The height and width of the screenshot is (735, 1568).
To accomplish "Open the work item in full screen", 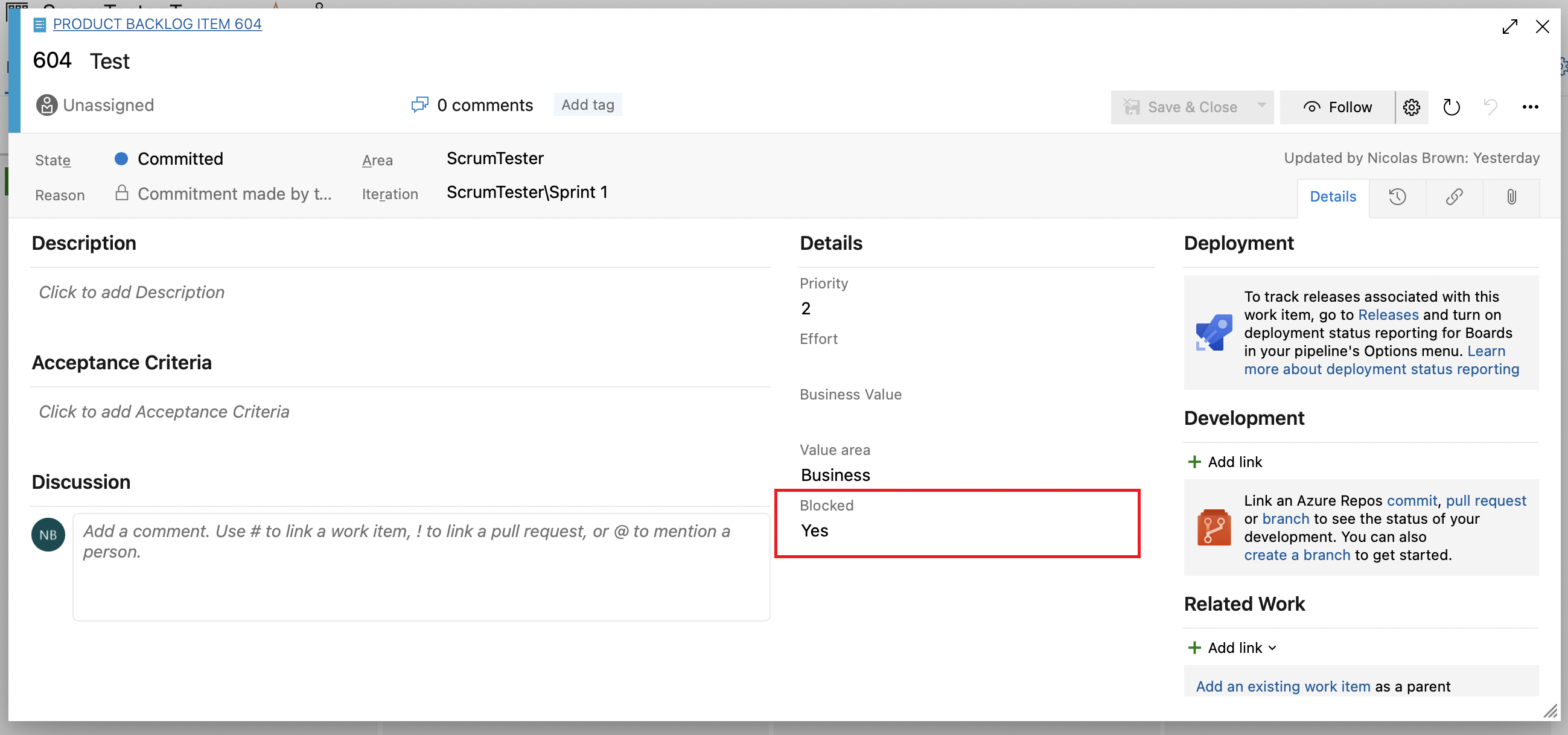I will pos(1510,27).
